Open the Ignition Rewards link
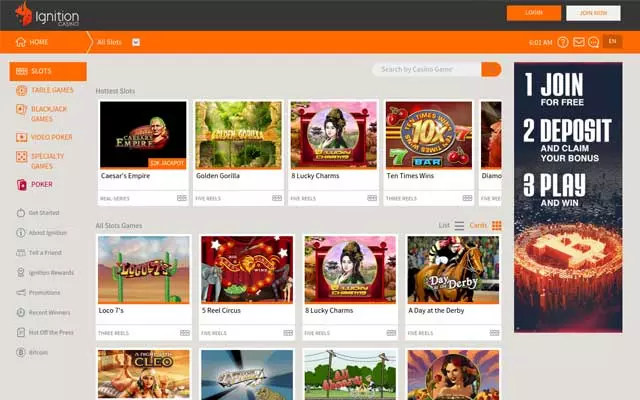The height and width of the screenshot is (400, 640). tap(51, 273)
